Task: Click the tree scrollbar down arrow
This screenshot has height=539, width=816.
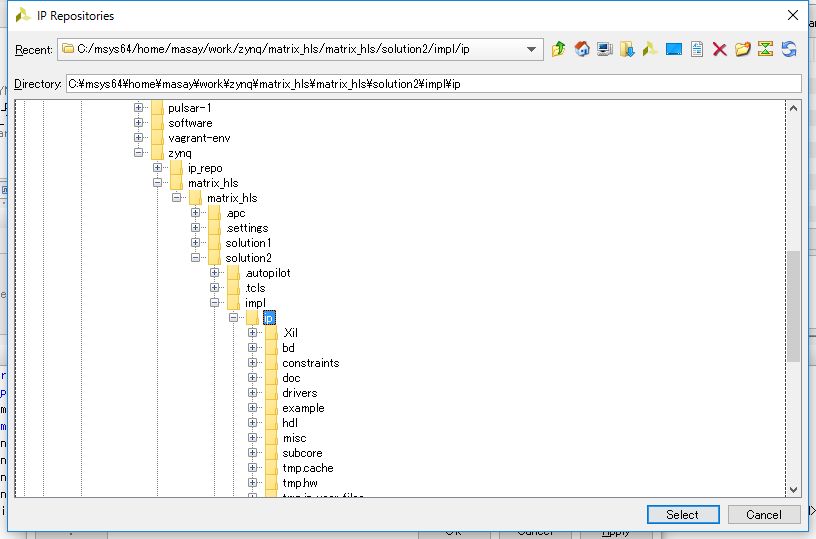Action: 793,489
